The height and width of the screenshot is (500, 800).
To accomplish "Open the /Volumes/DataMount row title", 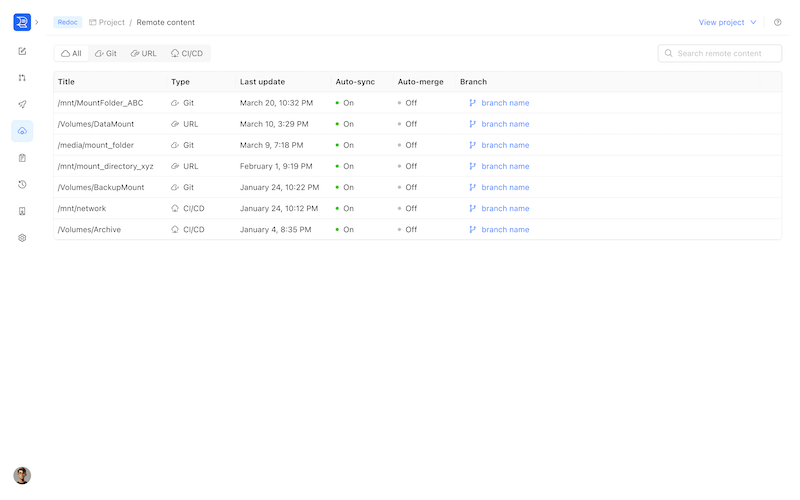I will click(x=96, y=124).
